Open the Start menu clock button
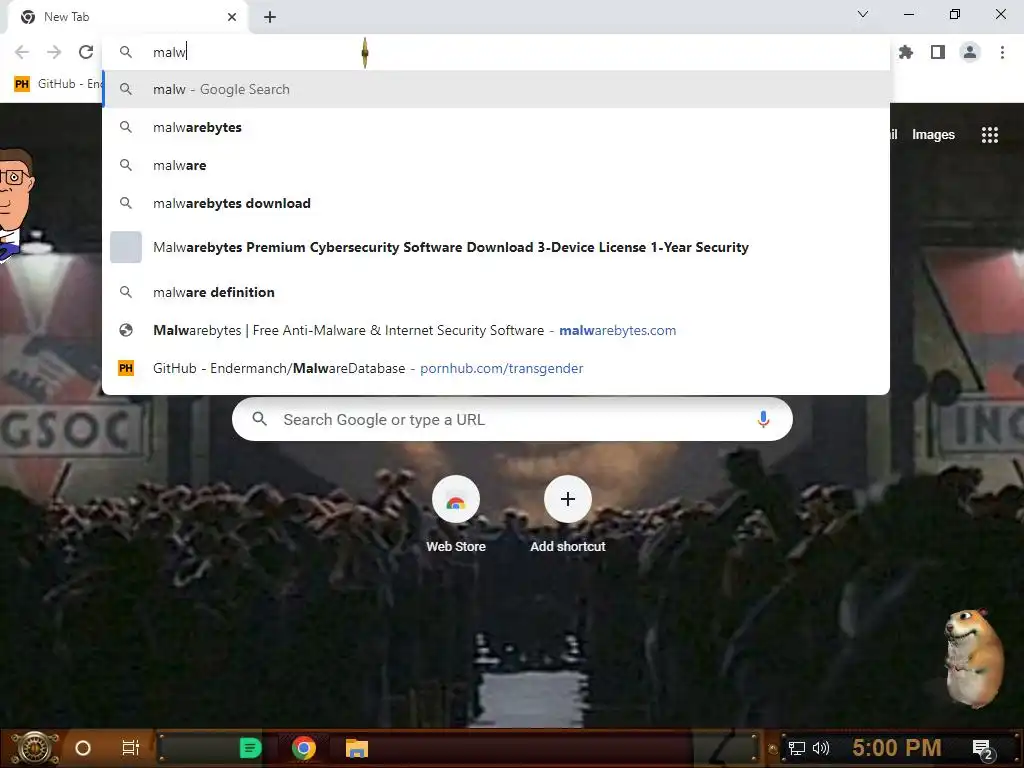 pyautogui.click(x=34, y=748)
